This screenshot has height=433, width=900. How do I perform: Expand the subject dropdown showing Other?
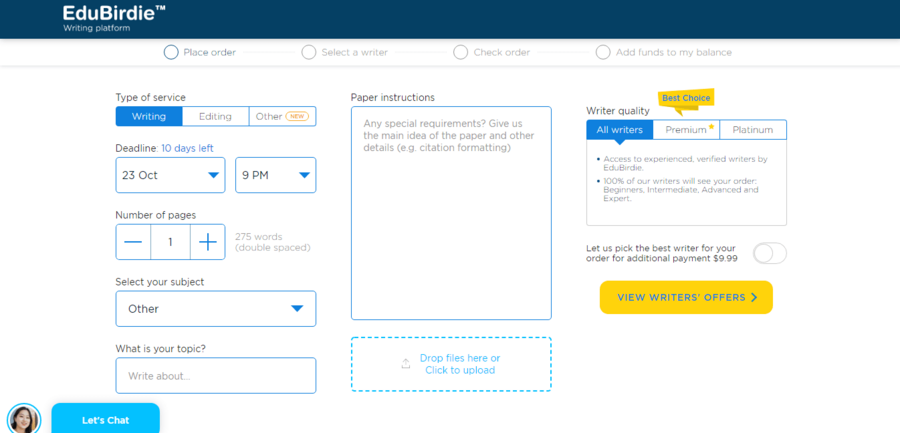click(215, 309)
